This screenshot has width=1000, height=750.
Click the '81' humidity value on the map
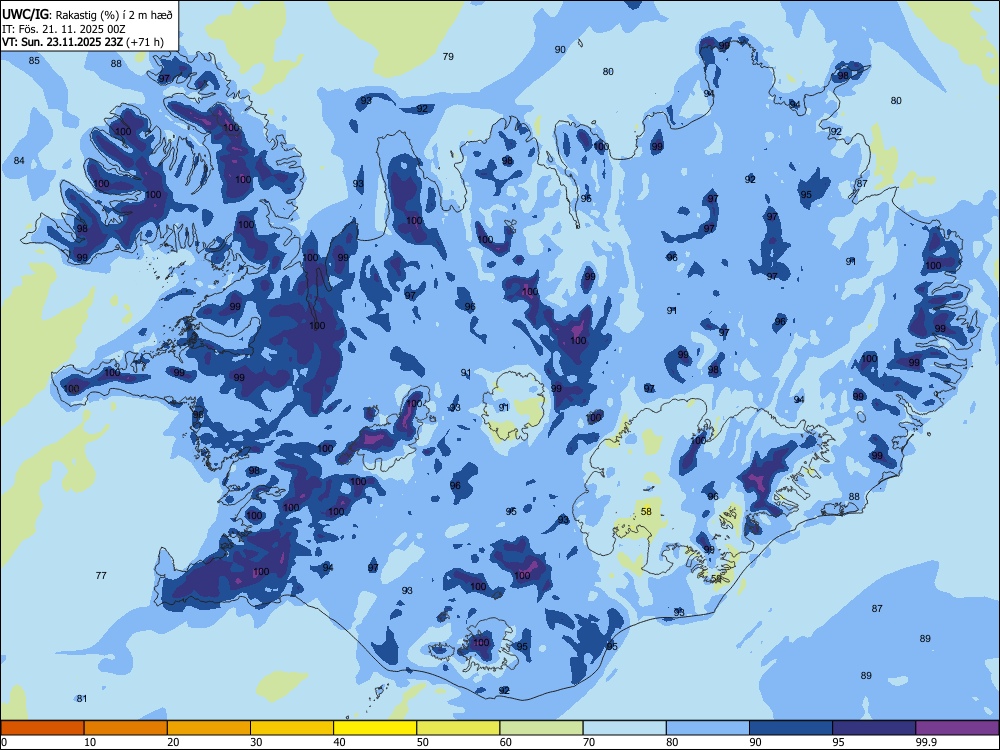click(82, 698)
